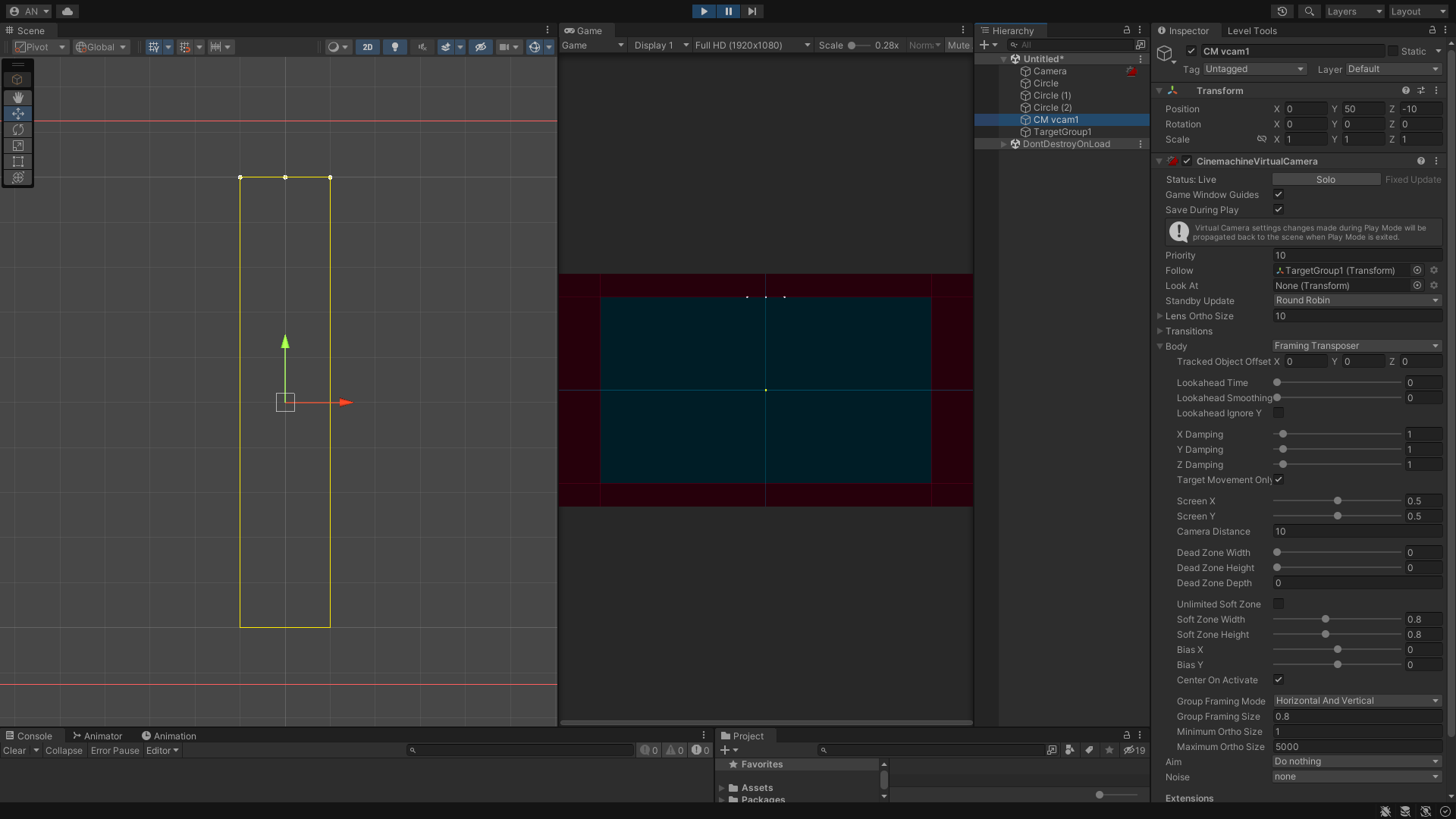Image resolution: width=1456 pixels, height=819 pixels.
Task: Select the Scale tool
Action: coord(17,146)
